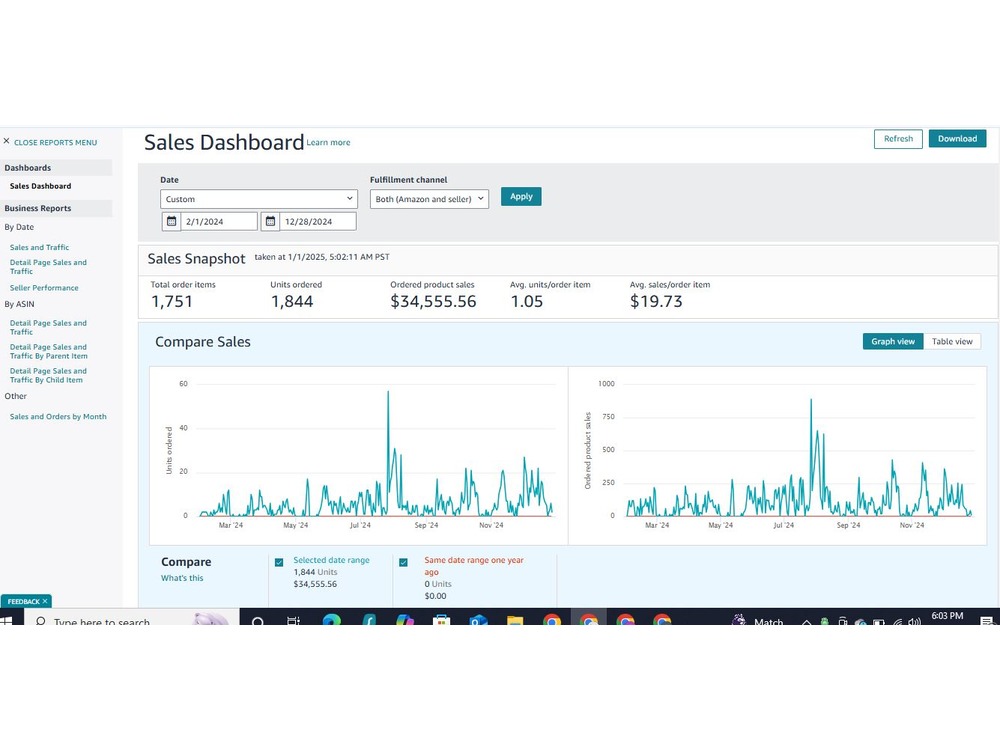
Task: Click the end date field 12/28/2024
Action: [x=318, y=221]
